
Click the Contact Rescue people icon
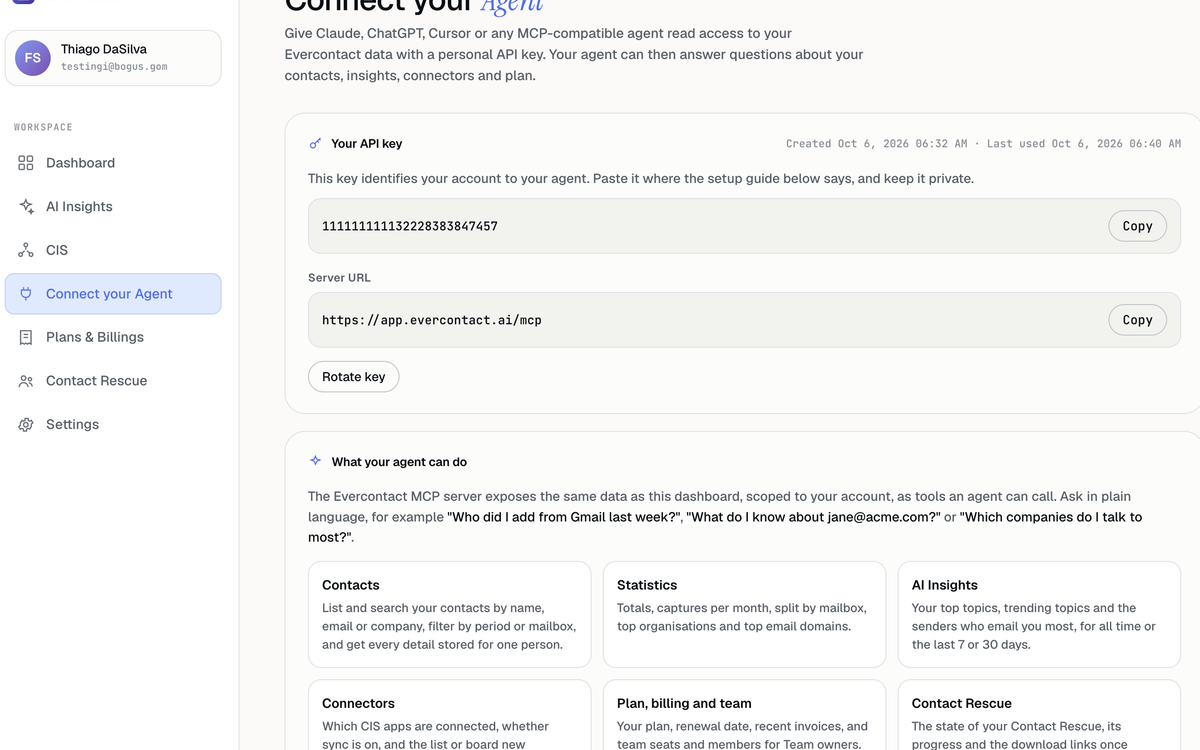[x=26, y=381]
